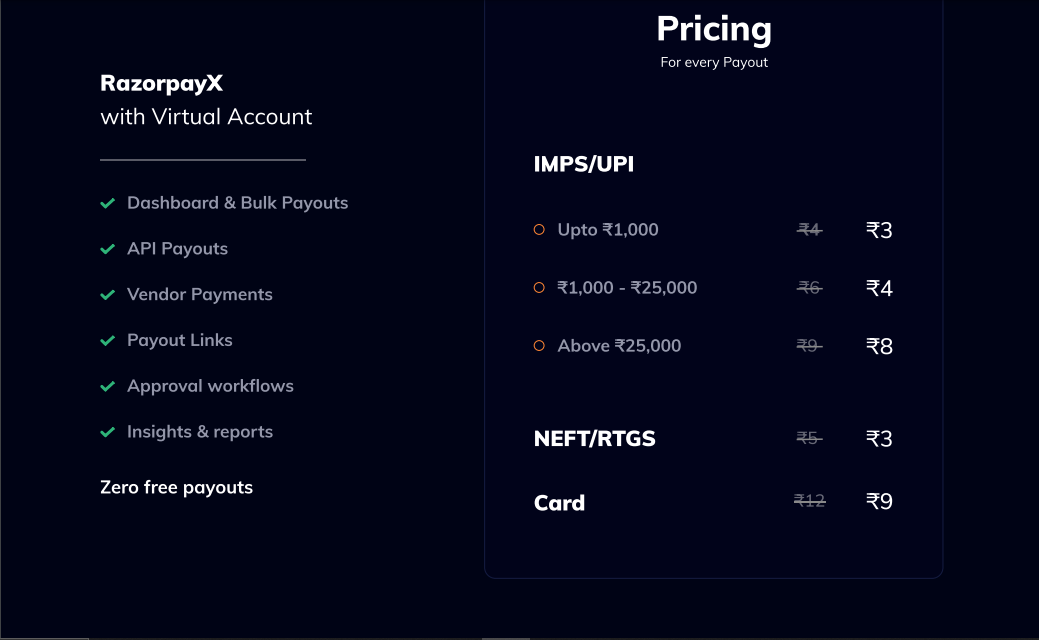Click the checkmark next to Payout Links
This screenshot has width=1039, height=640.
(x=107, y=341)
